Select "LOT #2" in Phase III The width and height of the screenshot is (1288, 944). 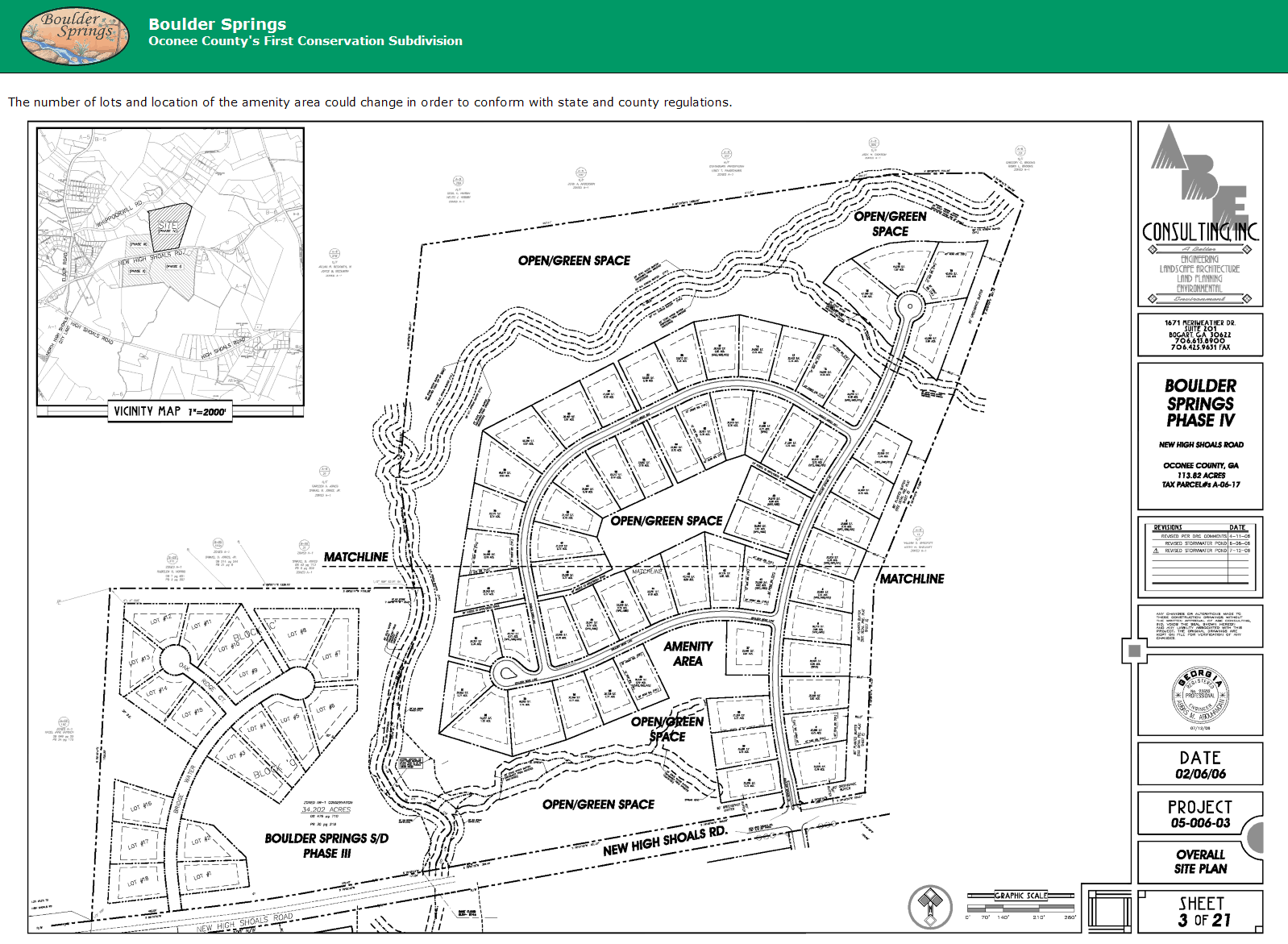pyautogui.click(x=200, y=840)
